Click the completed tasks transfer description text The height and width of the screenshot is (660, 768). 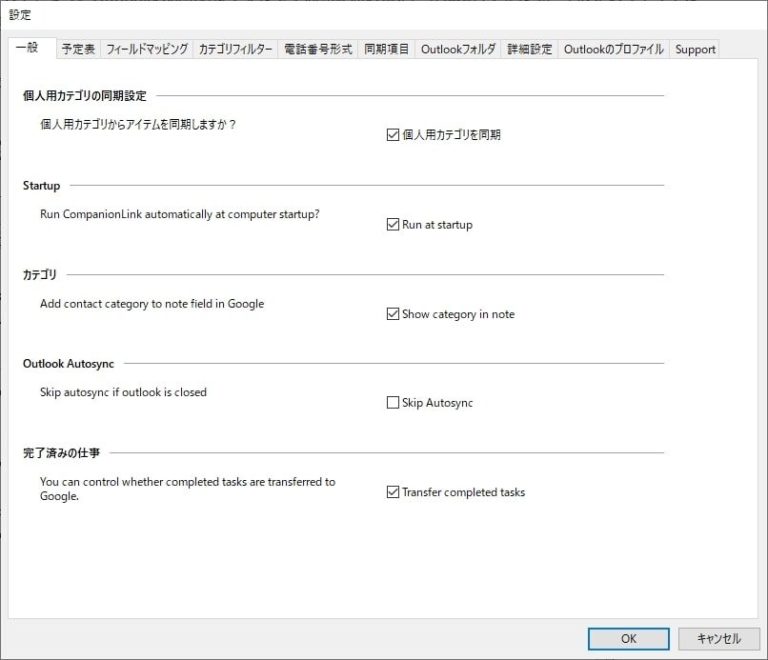(x=188, y=489)
